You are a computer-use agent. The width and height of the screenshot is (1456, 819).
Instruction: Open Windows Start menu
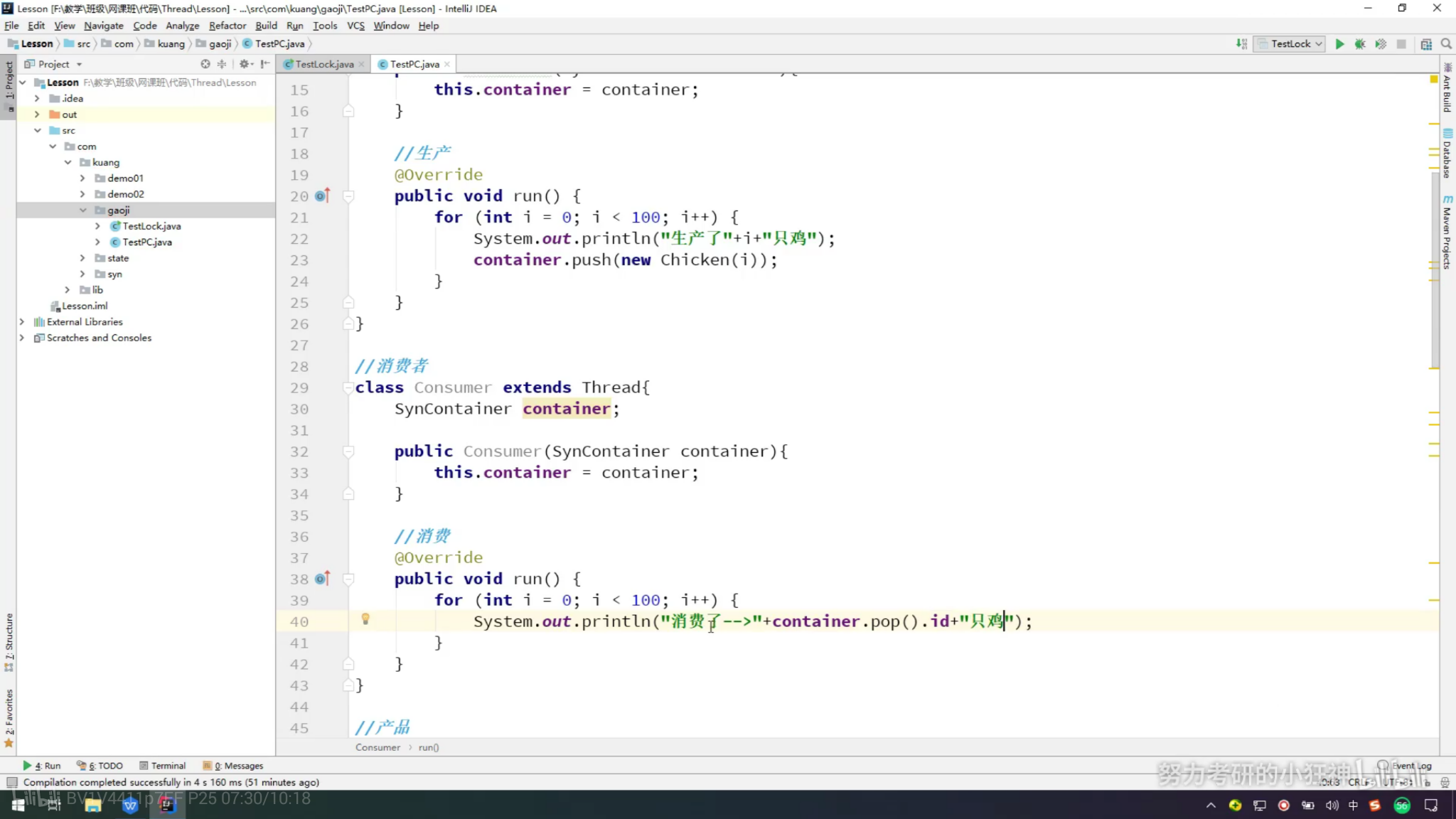(18, 805)
